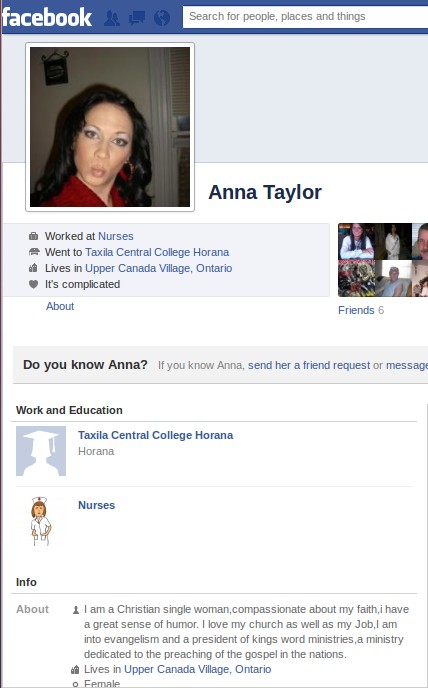Open the friend requests icon
The image size is (428, 688).
111,18
